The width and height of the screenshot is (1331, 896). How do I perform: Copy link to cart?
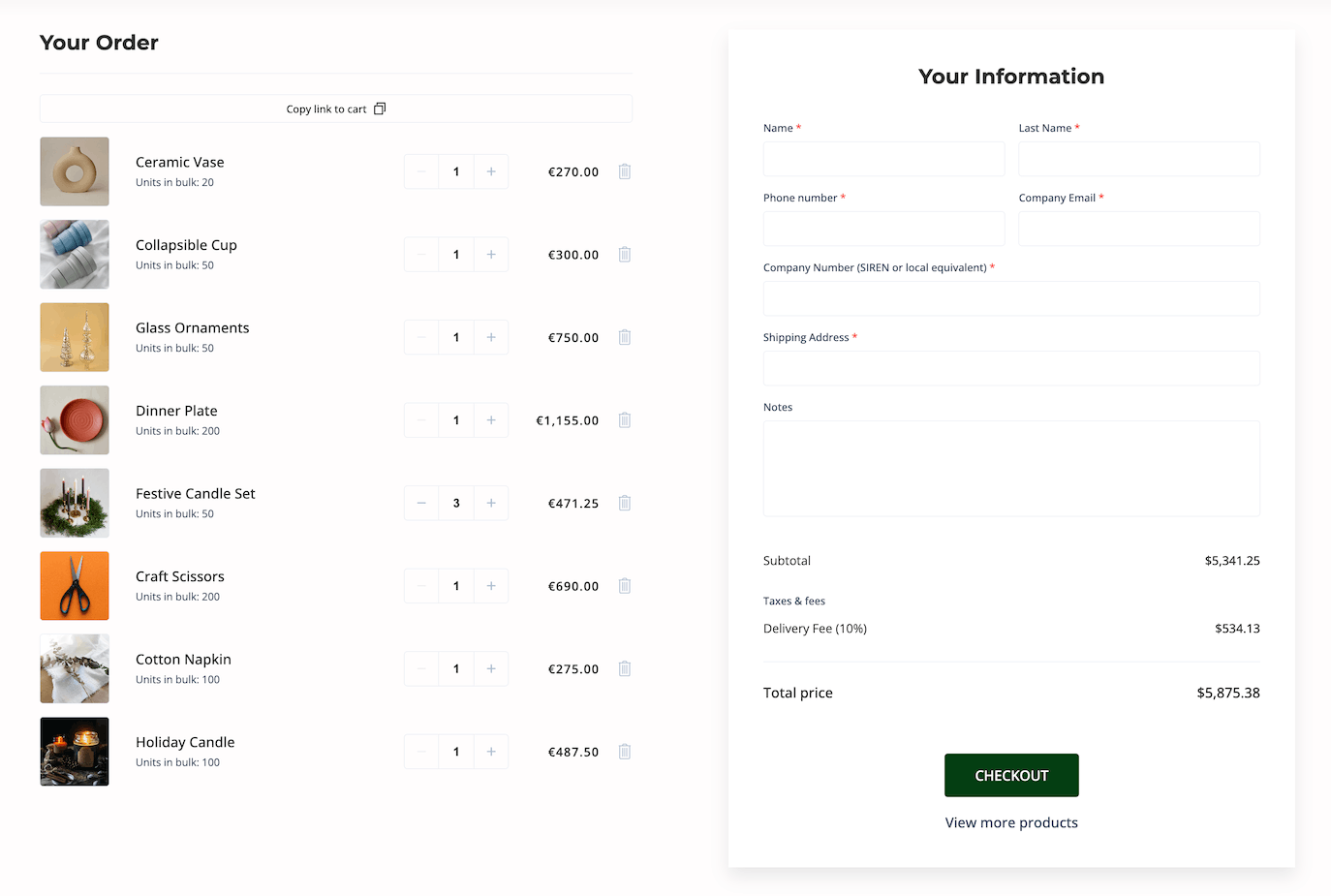coord(336,108)
